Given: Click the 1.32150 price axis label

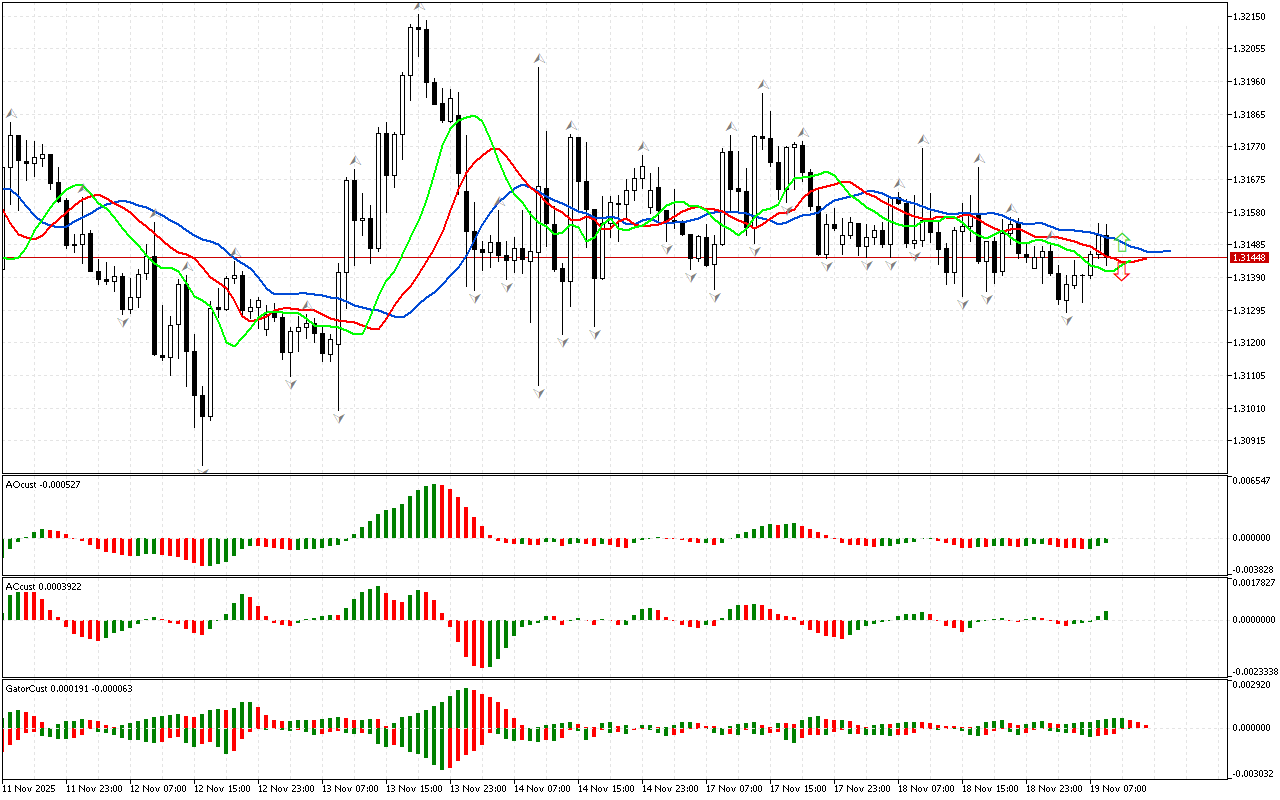Looking at the screenshot, I should 1249,17.
